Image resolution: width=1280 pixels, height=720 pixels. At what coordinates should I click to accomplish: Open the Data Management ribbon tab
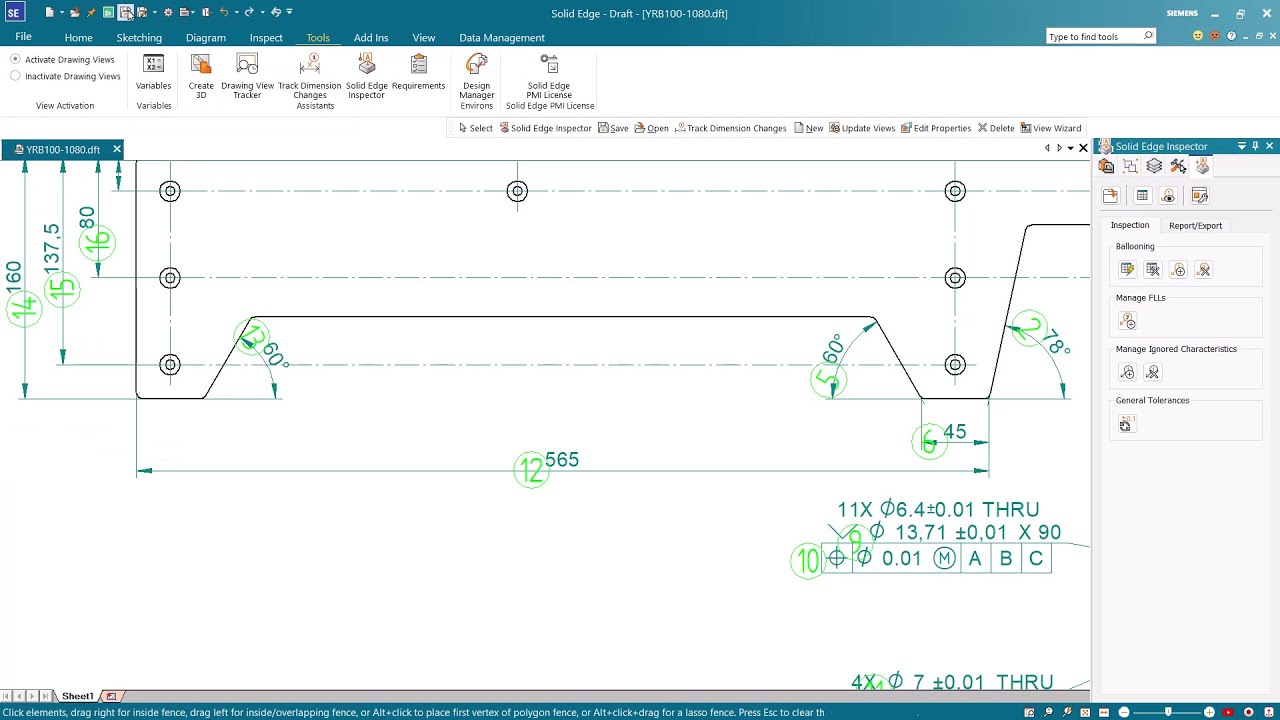point(502,38)
